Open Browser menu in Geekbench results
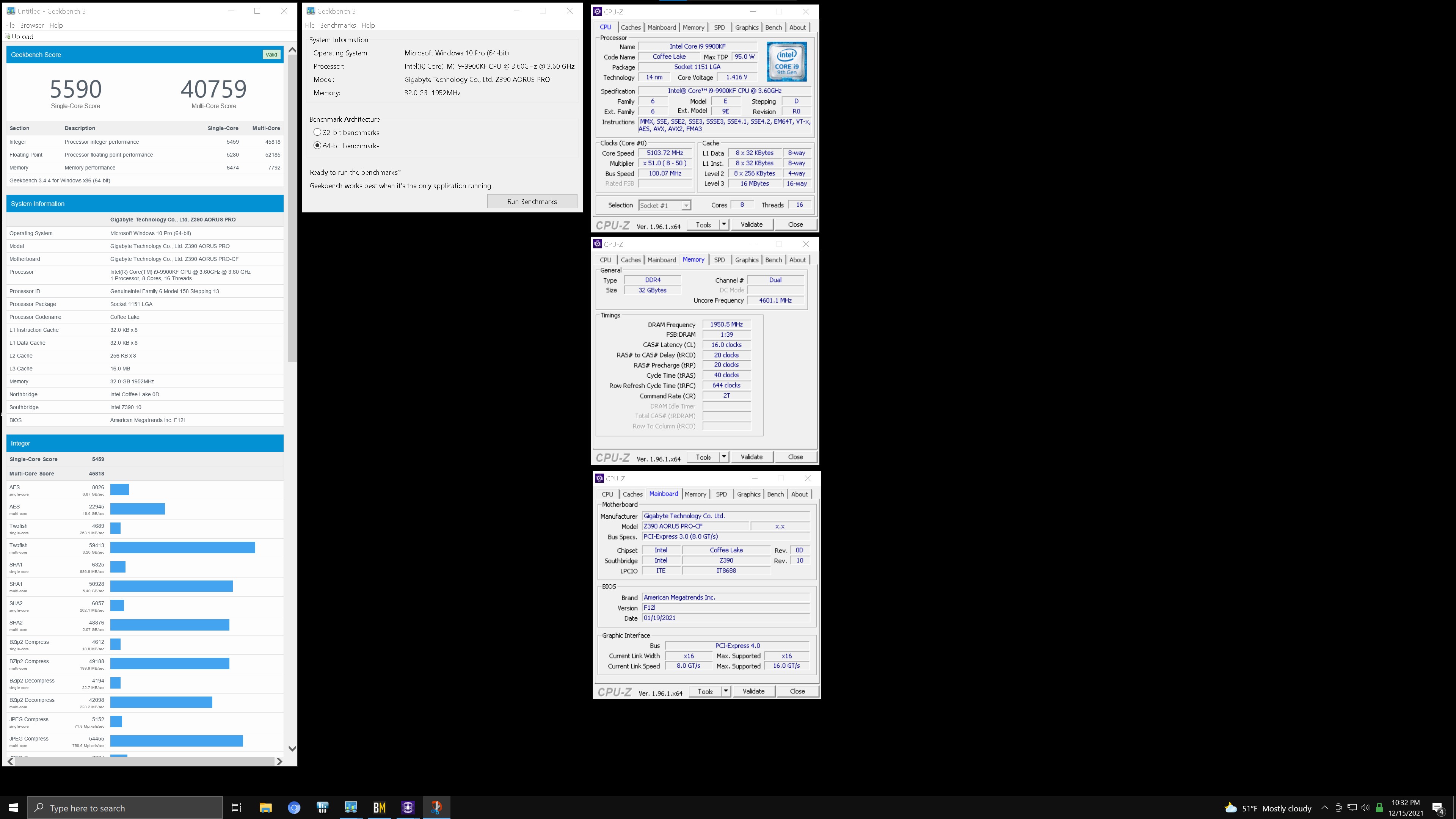 pos(31,25)
